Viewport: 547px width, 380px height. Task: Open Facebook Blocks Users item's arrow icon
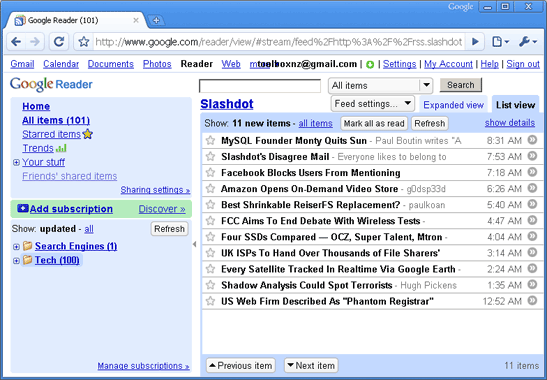(x=532, y=172)
